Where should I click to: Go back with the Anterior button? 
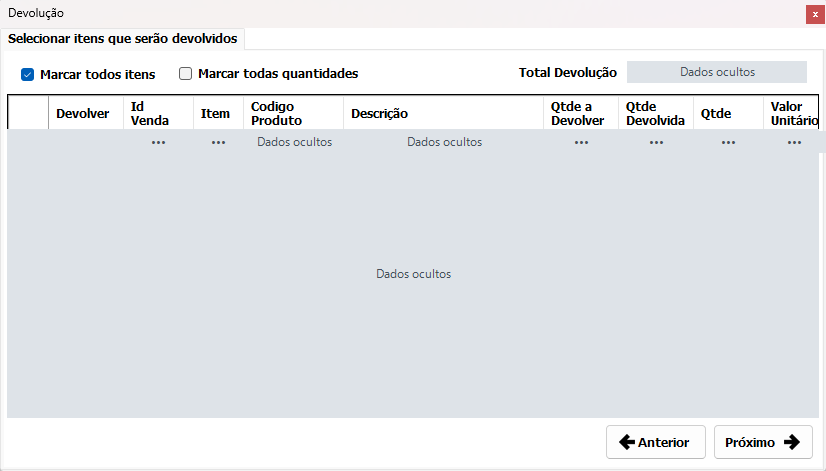[655, 442]
